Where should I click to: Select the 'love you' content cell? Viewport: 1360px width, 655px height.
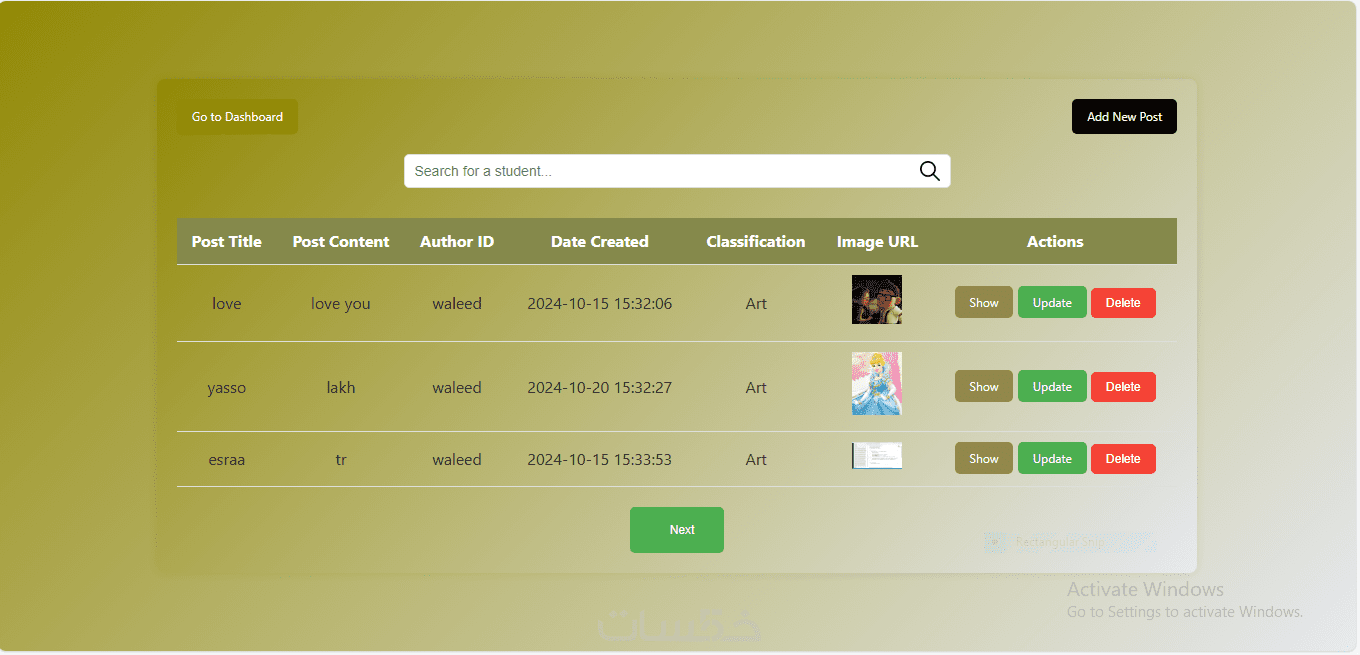tap(341, 303)
